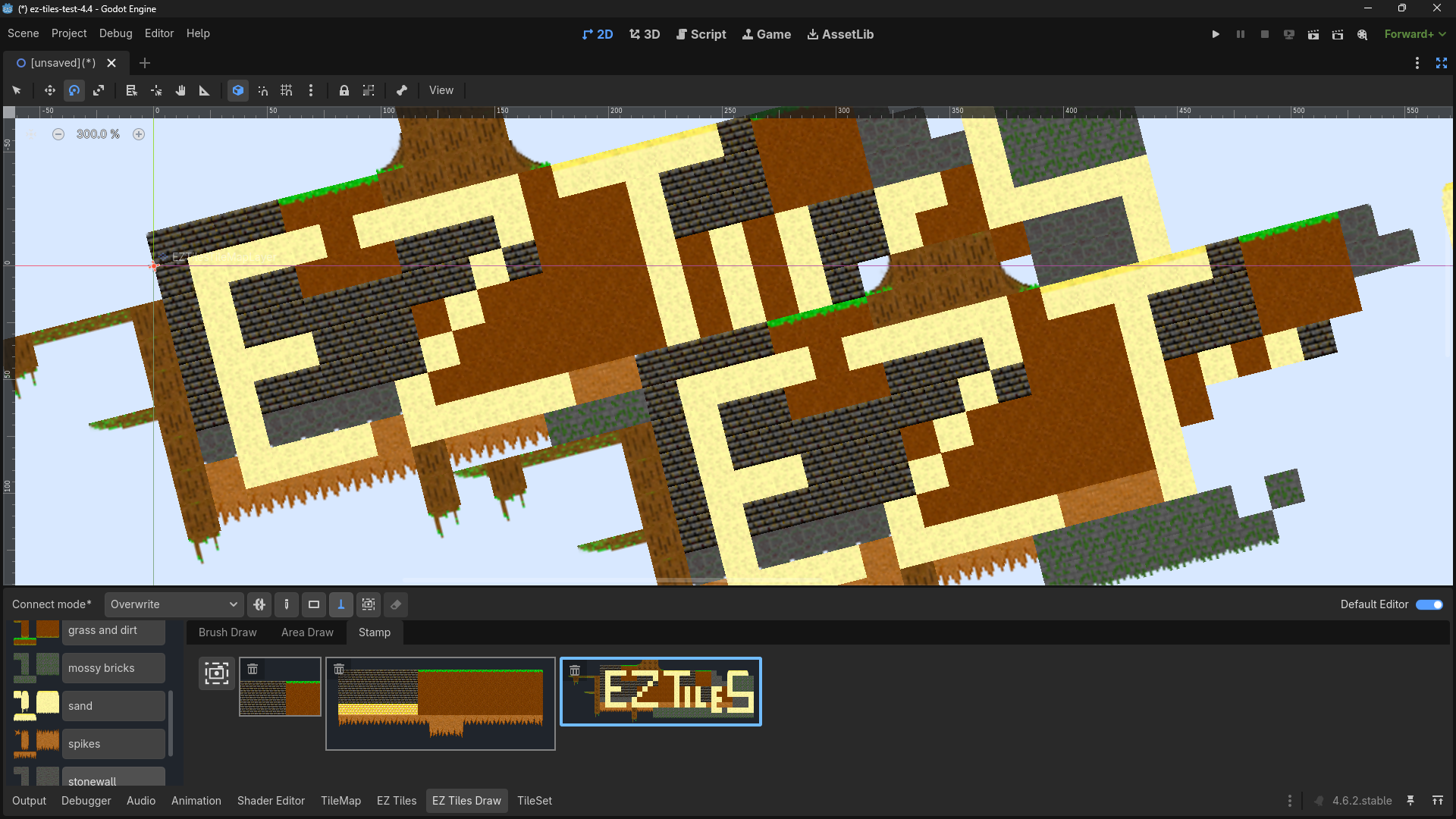Switch to the Brush Draw tab

click(x=227, y=632)
